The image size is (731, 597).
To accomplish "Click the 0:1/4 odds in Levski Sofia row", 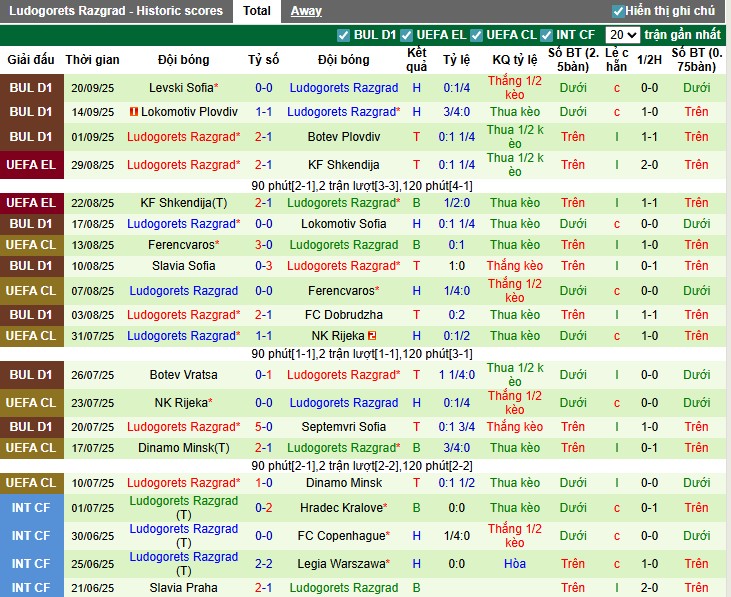I will point(456,88).
